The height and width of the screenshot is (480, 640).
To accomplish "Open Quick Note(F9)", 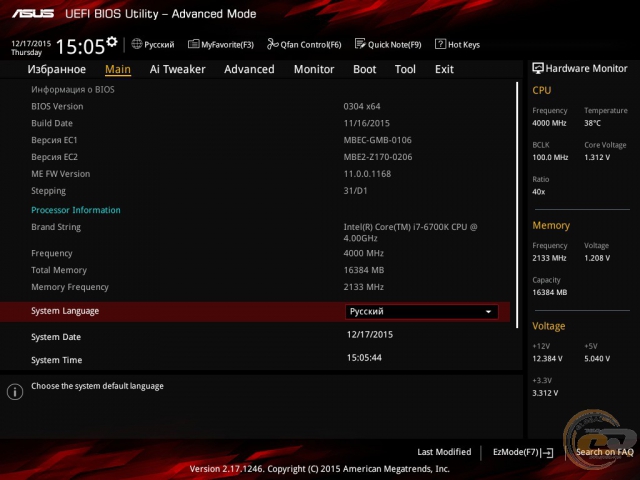I will tap(395, 44).
